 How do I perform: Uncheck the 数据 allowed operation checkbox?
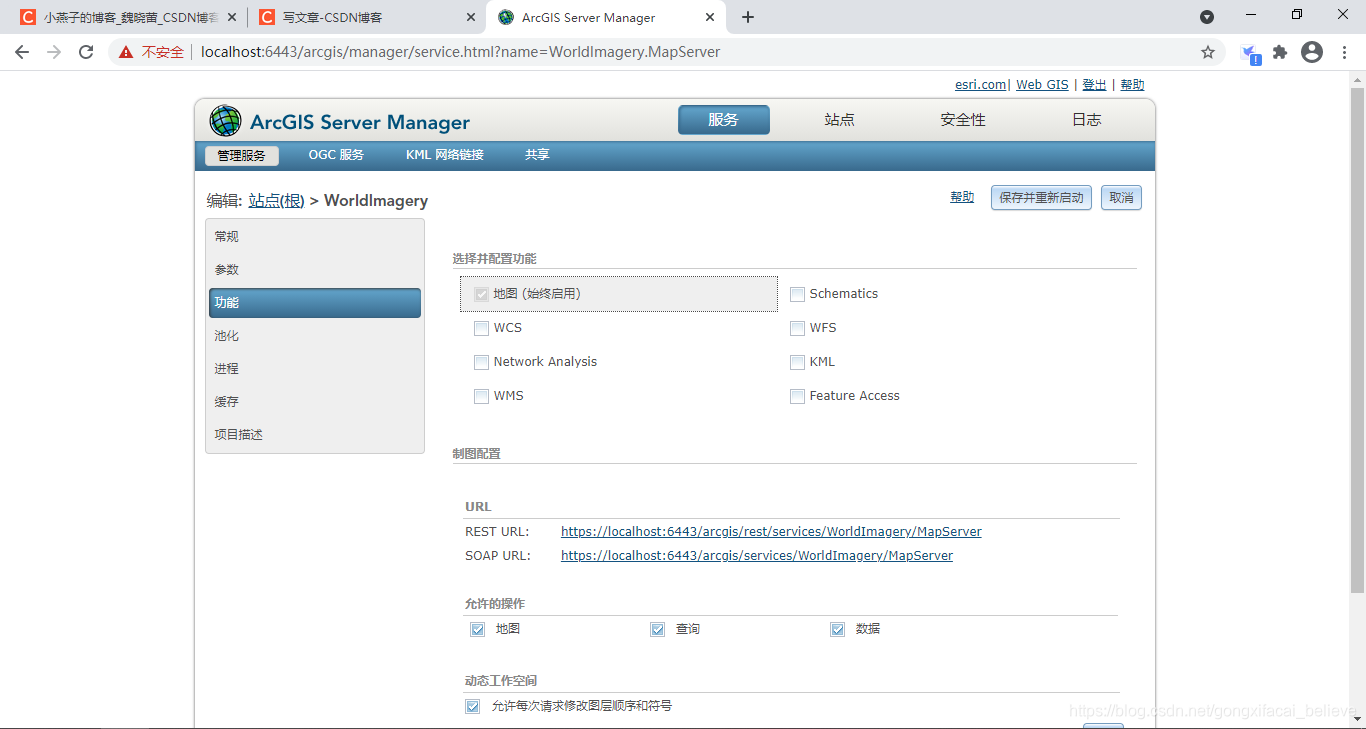click(837, 630)
